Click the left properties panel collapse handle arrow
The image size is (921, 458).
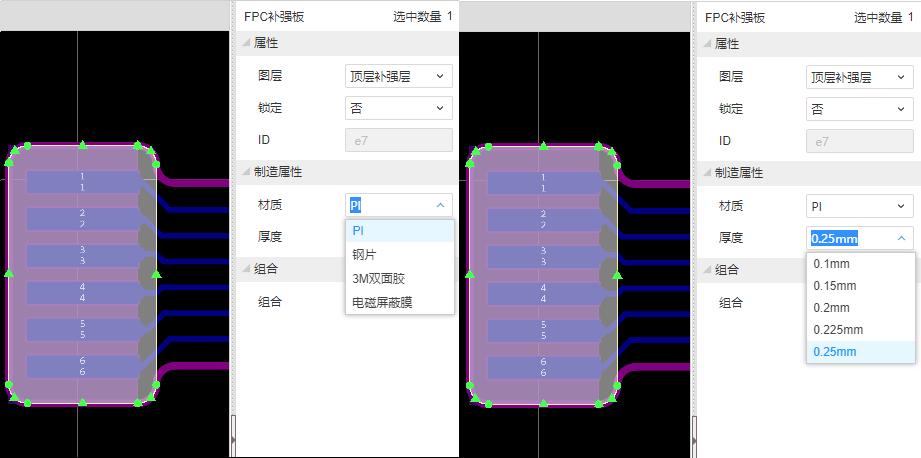(x=233, y=438)
